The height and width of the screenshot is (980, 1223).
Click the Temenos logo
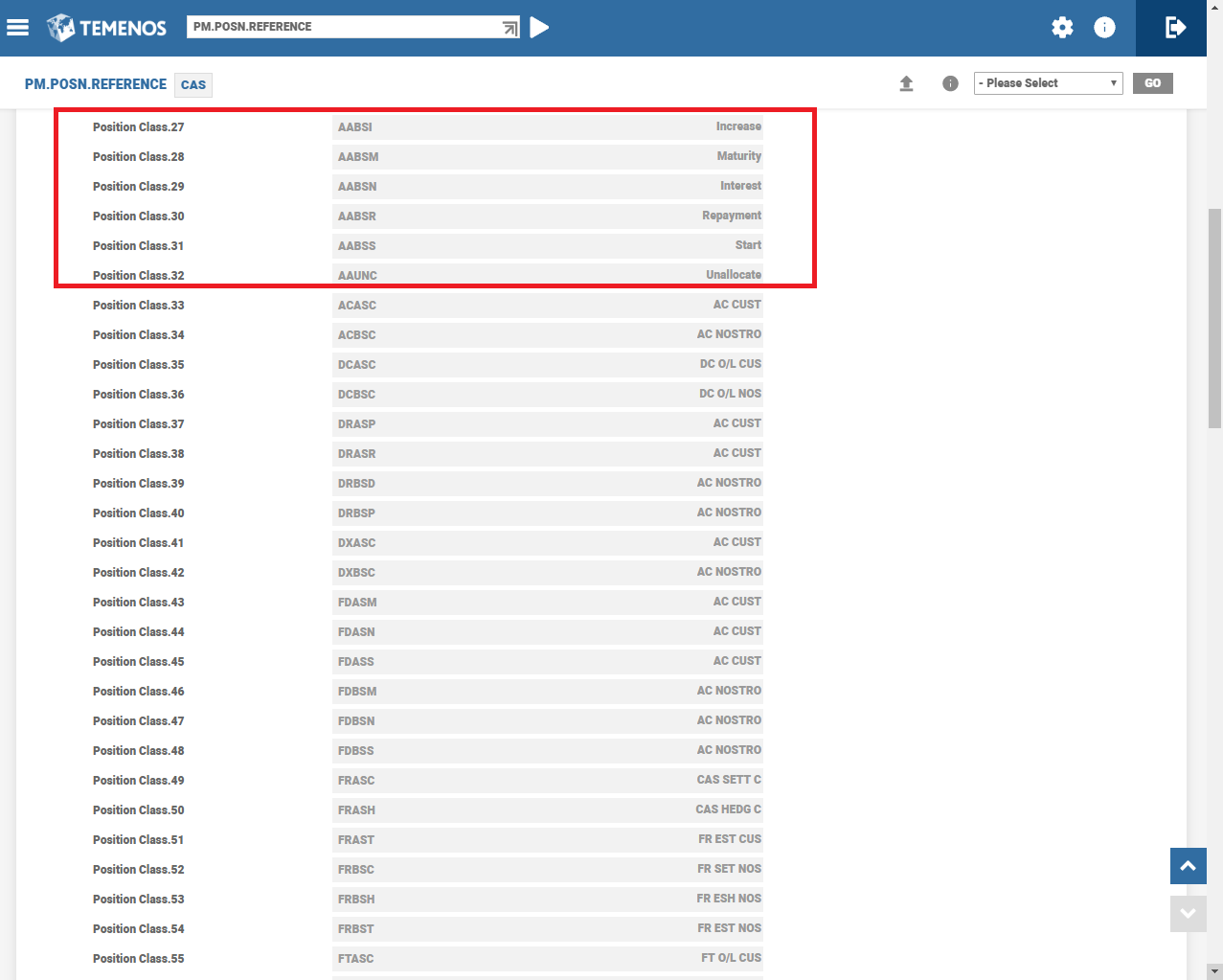[x=106, y=28]
